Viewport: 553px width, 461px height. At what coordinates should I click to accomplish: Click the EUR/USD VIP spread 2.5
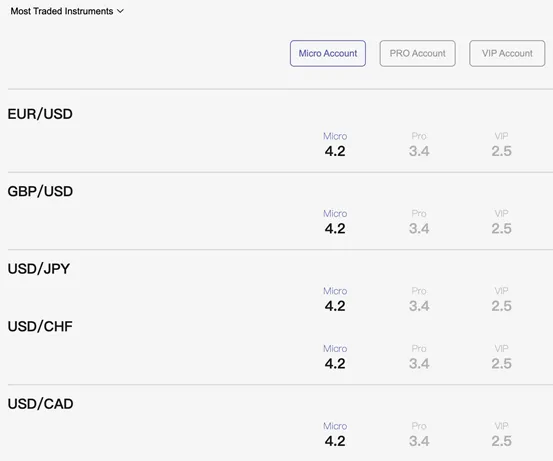point(502,151)
